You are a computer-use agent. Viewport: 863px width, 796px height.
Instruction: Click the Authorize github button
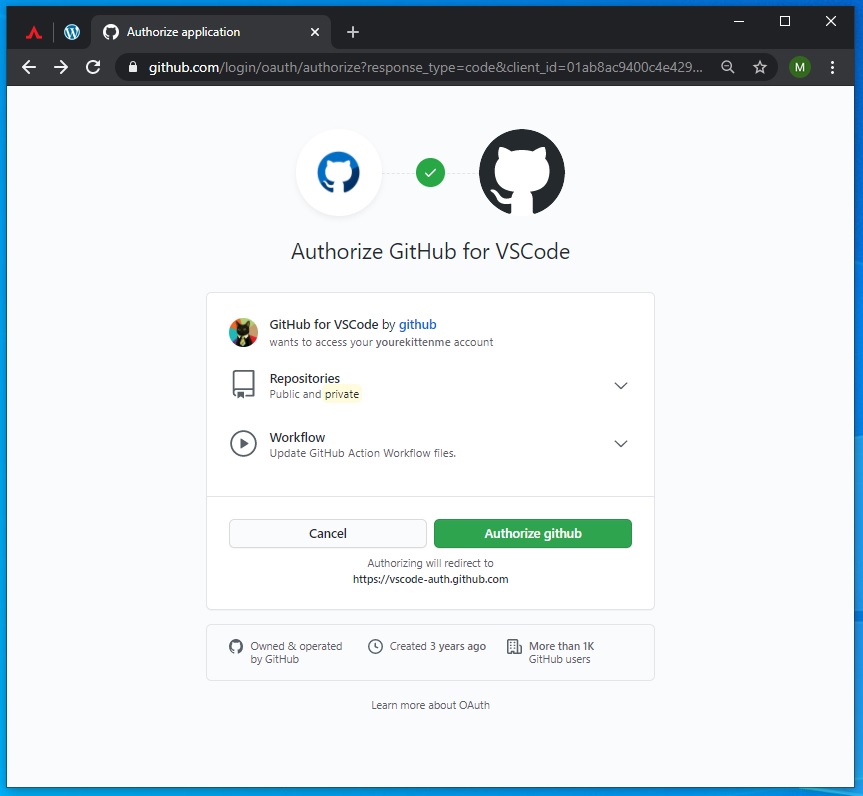point(532,533)
